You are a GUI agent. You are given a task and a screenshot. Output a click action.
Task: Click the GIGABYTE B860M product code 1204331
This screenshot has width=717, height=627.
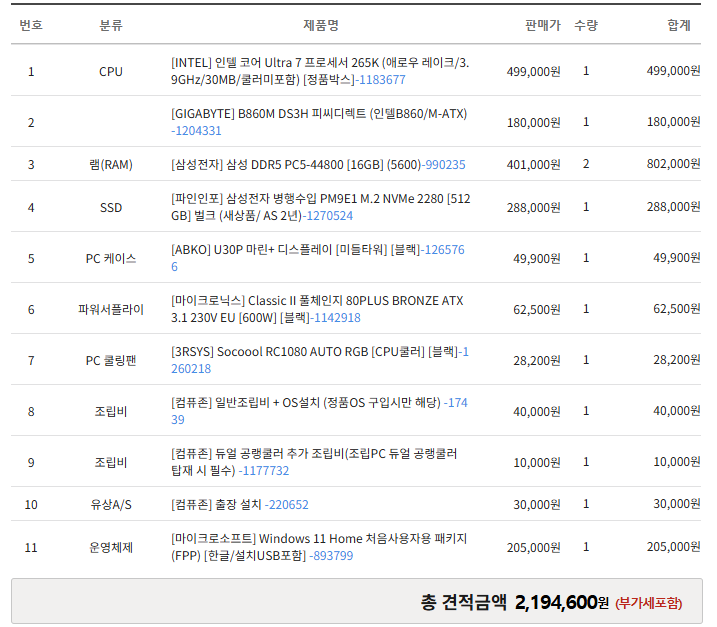coord(197,131)
